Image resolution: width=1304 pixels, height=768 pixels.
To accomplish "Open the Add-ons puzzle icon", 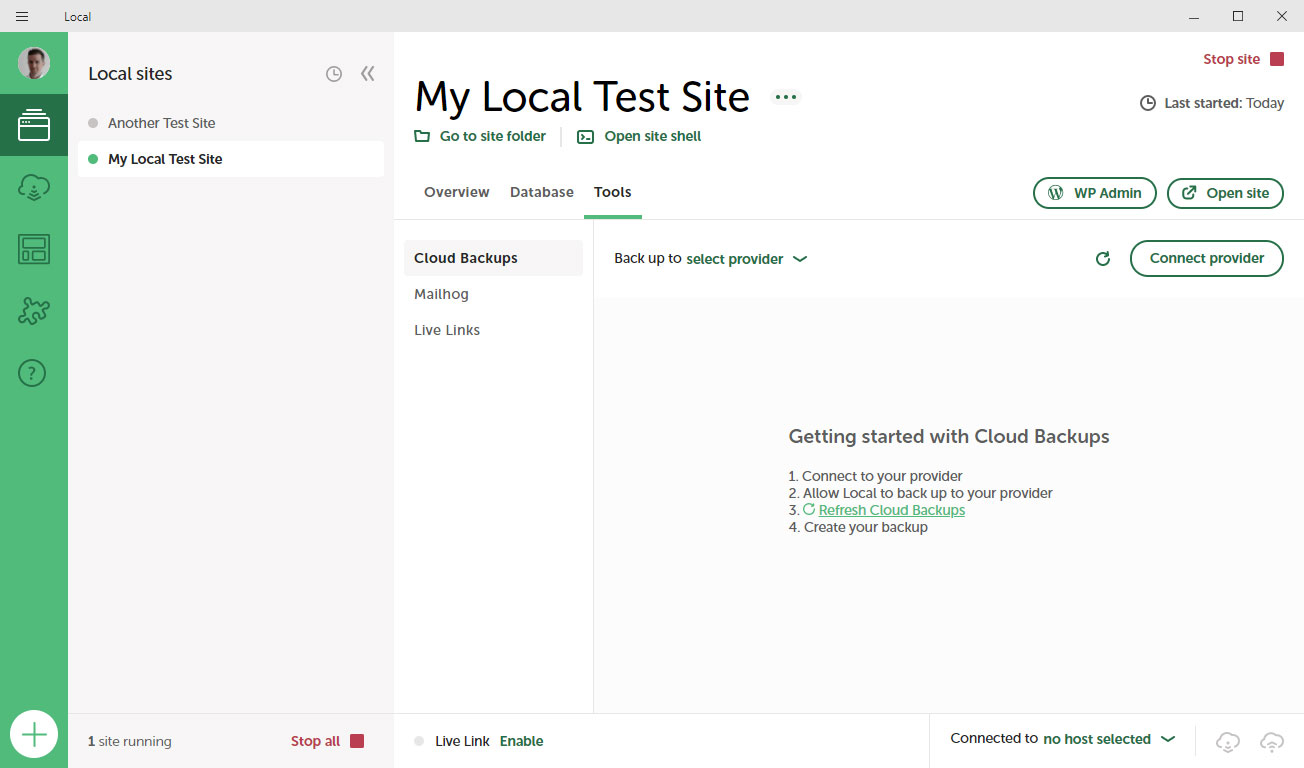I will [x=34, y=311].
